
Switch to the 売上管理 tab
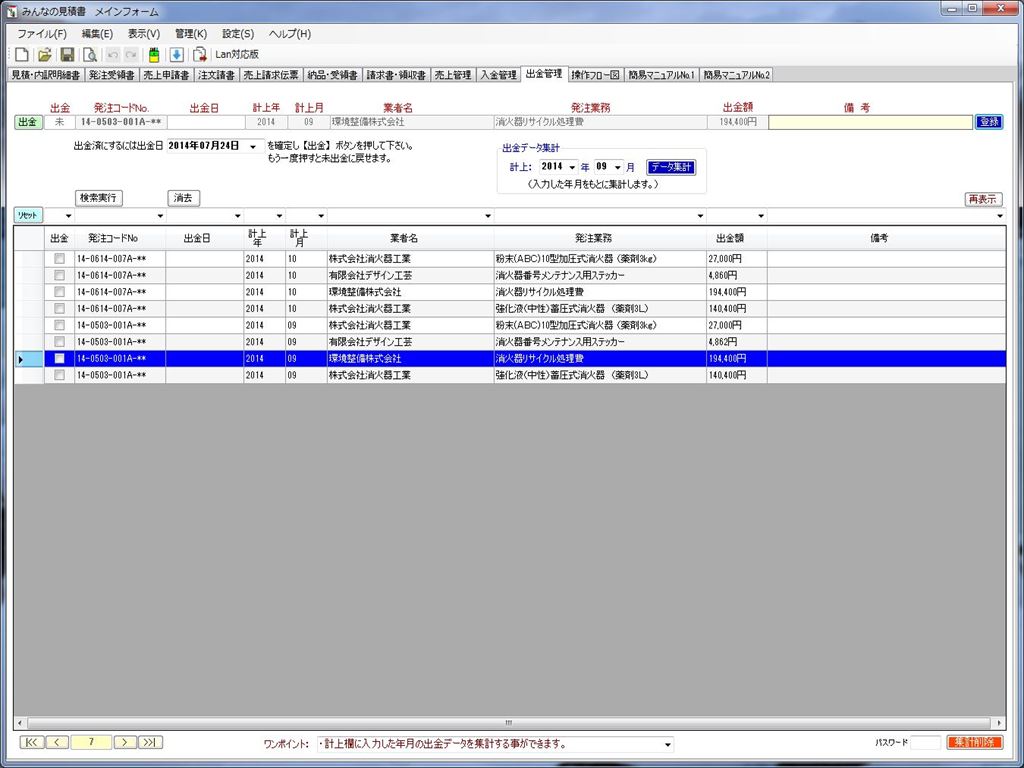(453, 75)
